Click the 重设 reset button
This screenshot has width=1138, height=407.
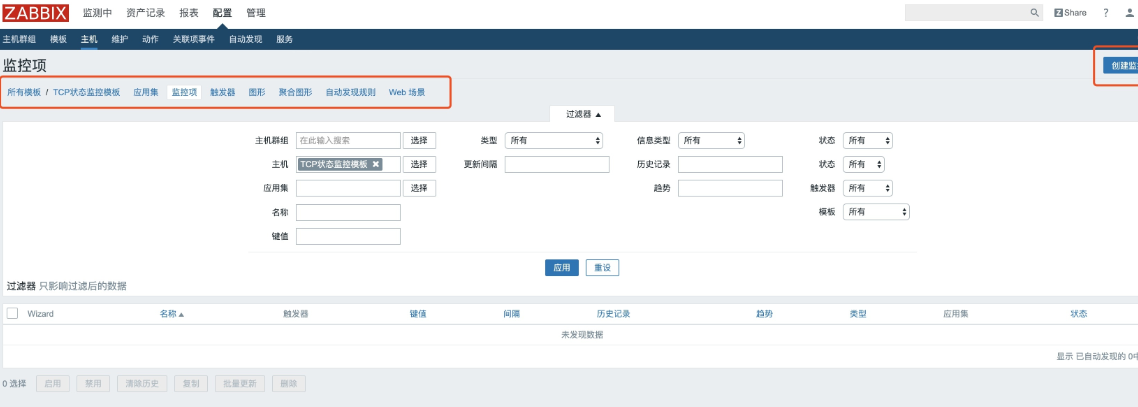click(602, 268)
